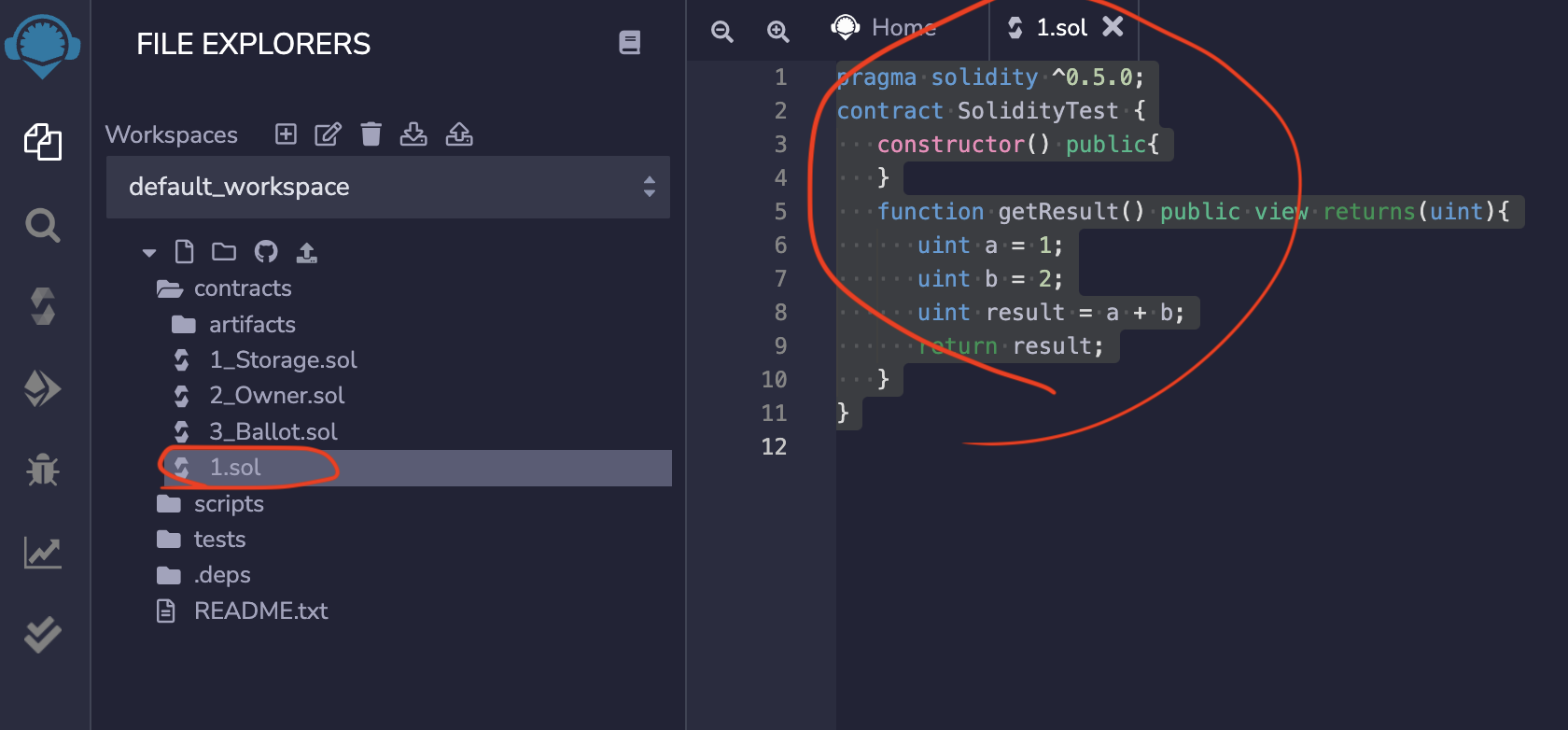Screen dimensions: 1568x730
Task: Collapse the workspace root tree caret
Action: pyautogui.click(x=149, y=252)
